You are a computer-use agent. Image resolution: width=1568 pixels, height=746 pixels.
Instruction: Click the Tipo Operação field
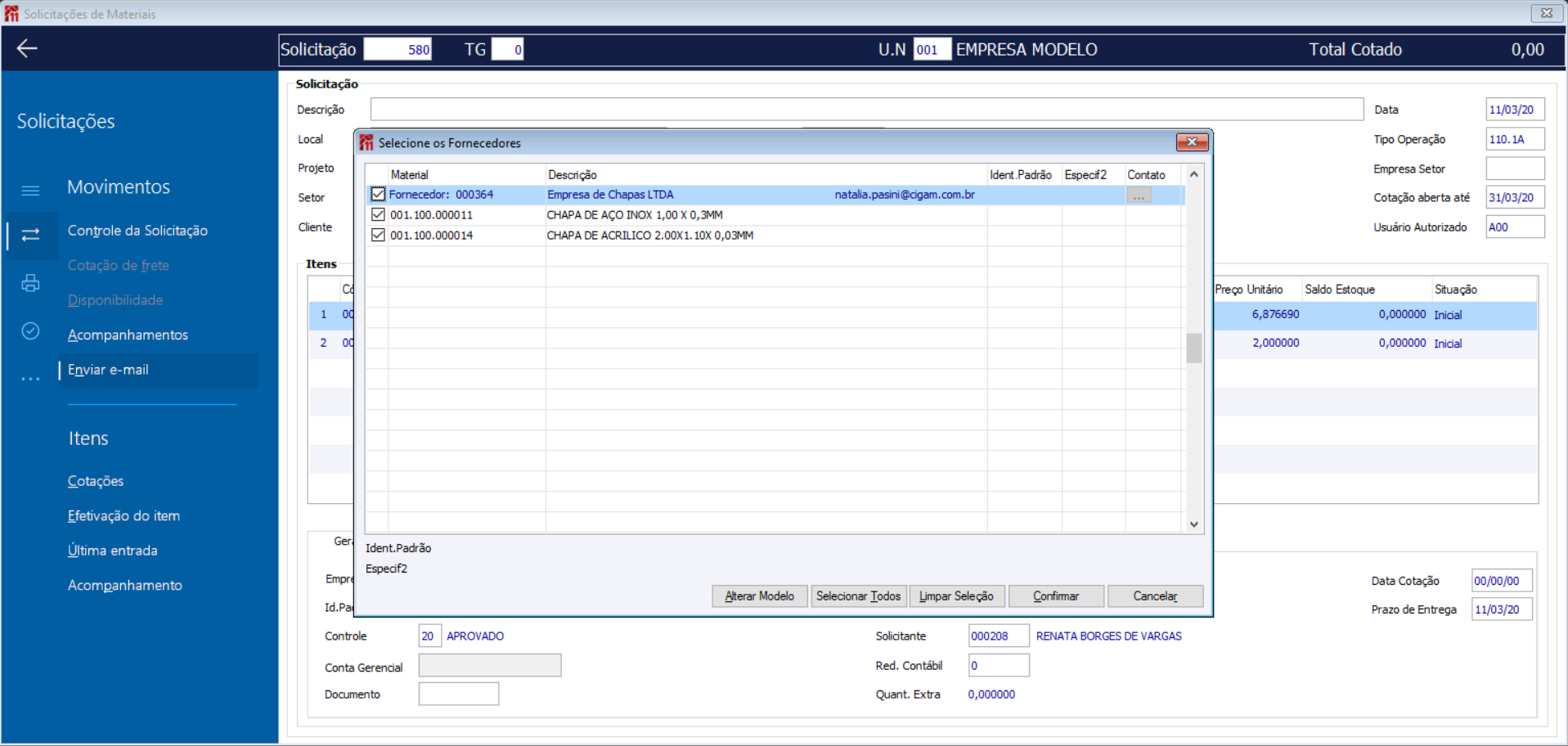tap(1515, 139)
